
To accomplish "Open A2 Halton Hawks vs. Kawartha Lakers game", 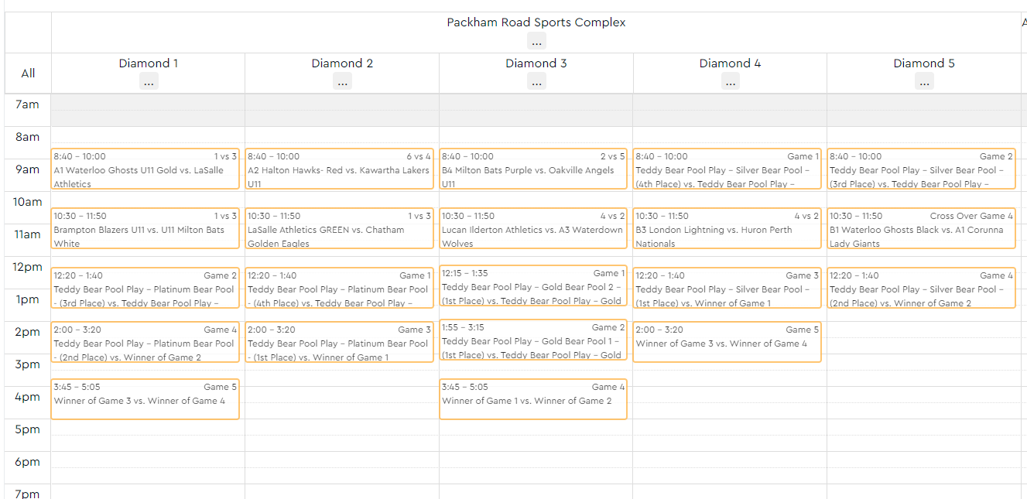I will (339, 170).
